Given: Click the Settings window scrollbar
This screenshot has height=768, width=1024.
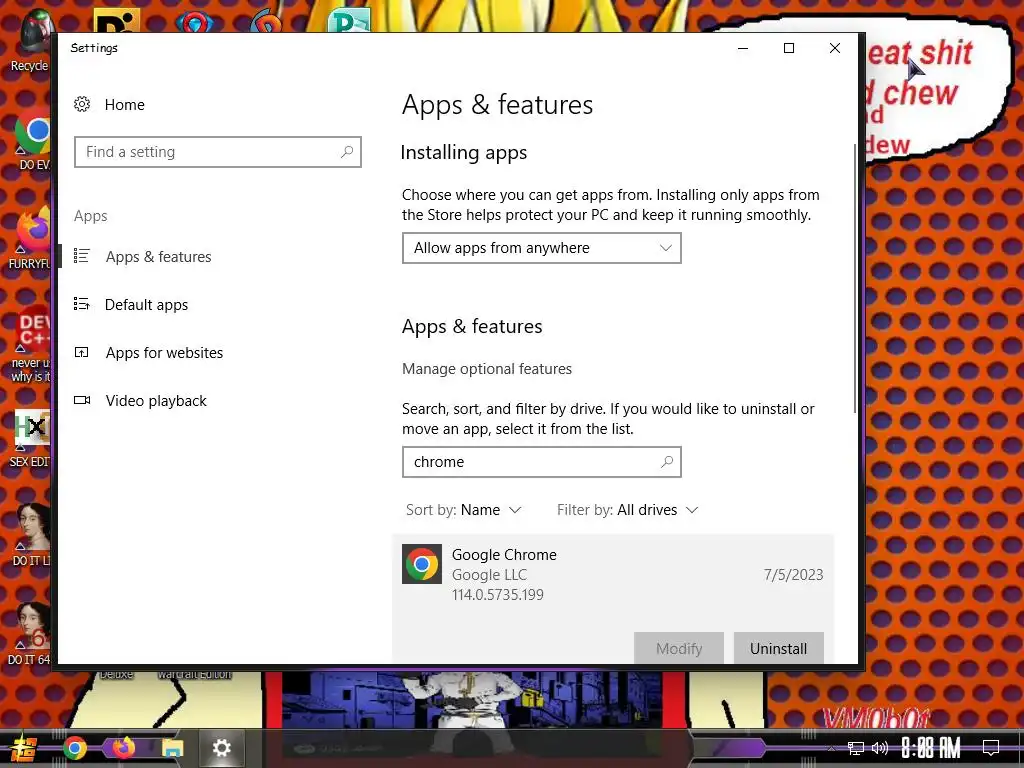Looking at the screenshot, I should [854, 278].
